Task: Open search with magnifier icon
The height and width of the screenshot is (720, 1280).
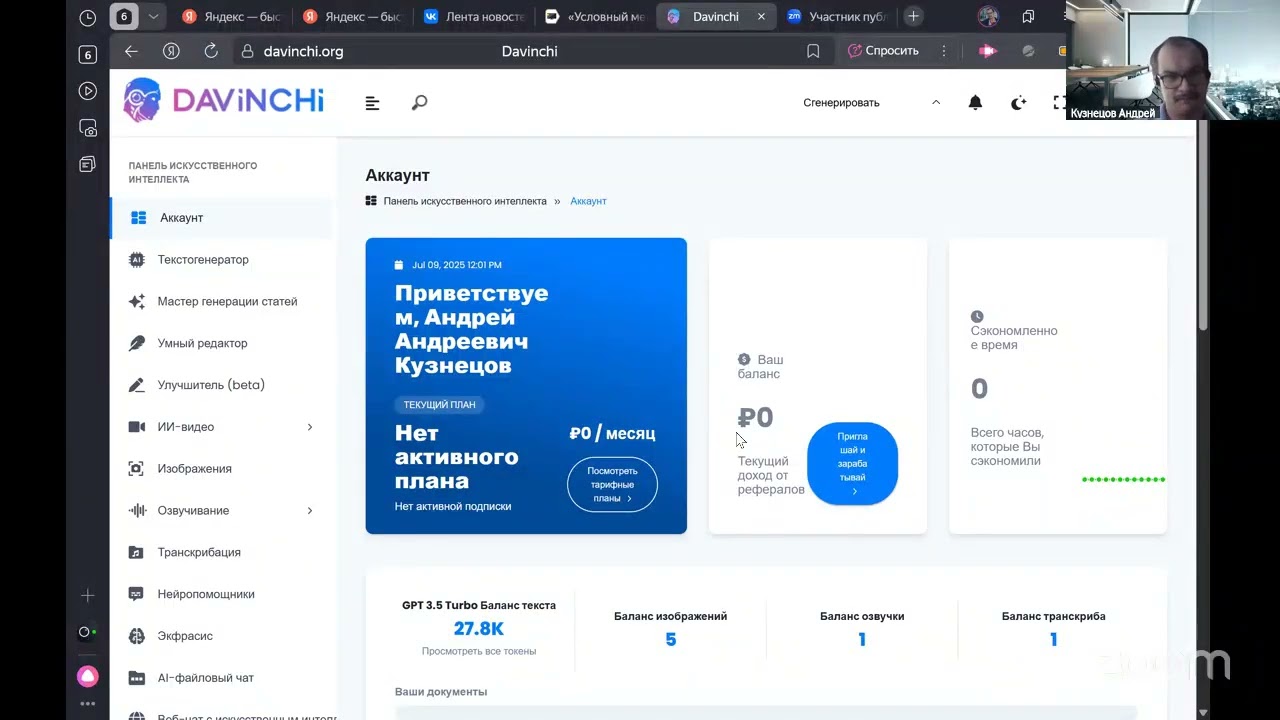Action: [419, 103]
